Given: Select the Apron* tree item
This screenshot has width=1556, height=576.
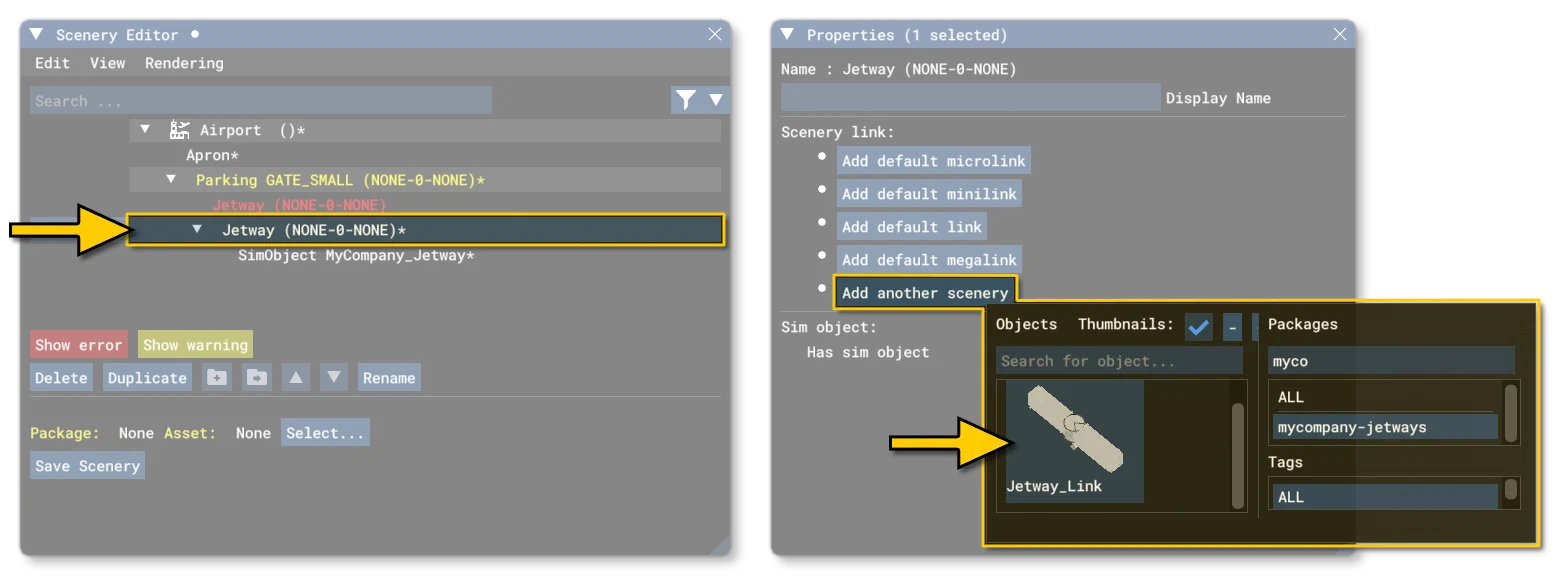Looking at the screenshot, I should [213, 155].
